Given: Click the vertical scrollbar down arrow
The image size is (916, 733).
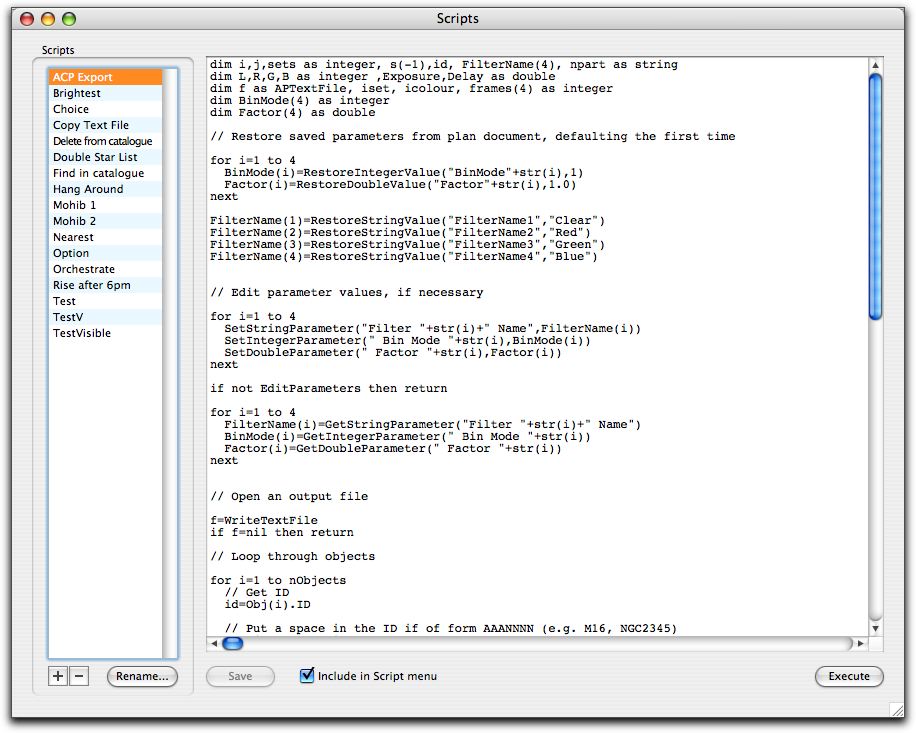Looking at the screenshot, I should (x=876, y=627).
